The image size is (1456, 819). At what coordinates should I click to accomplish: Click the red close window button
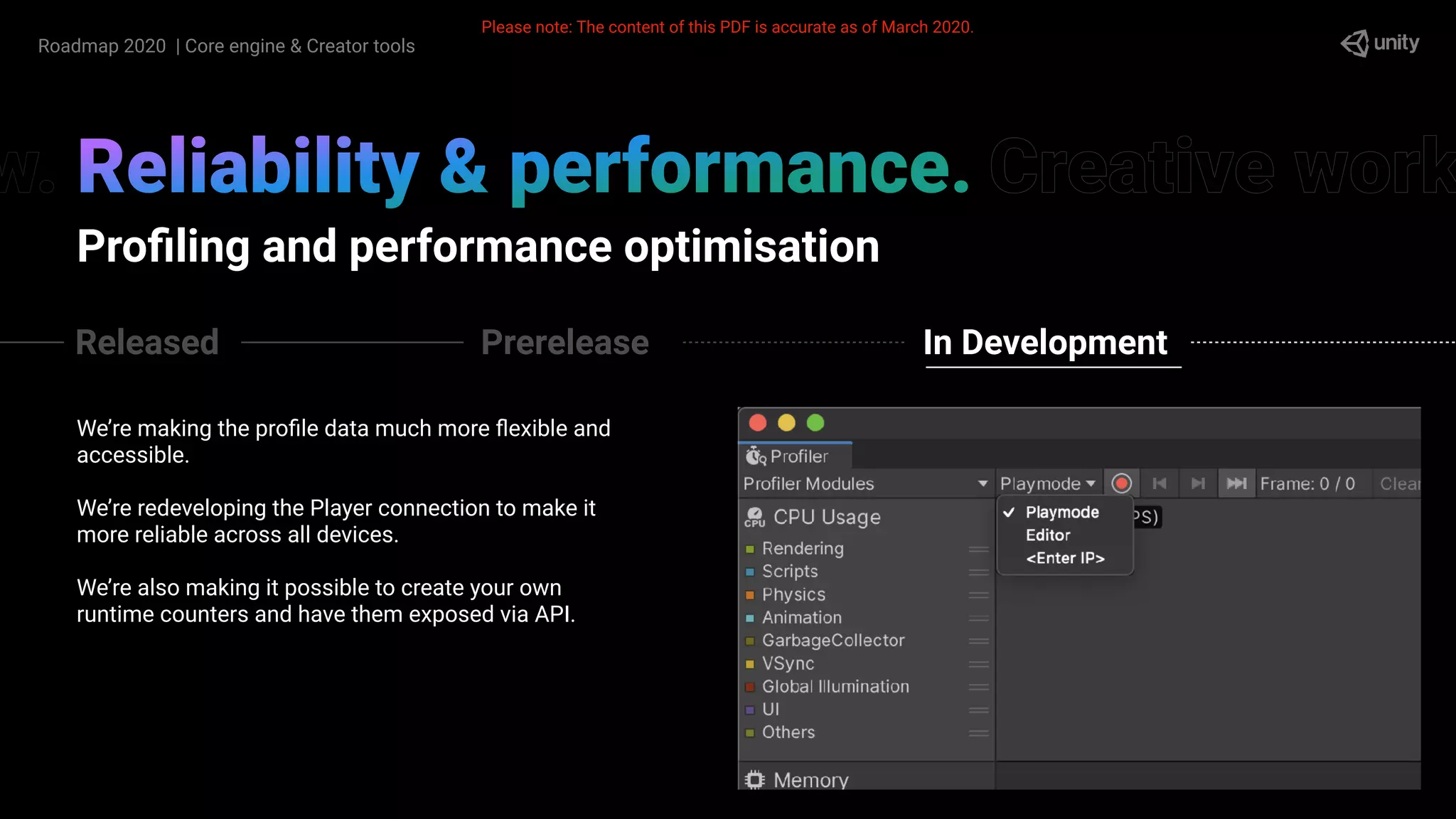pos(758,423)
